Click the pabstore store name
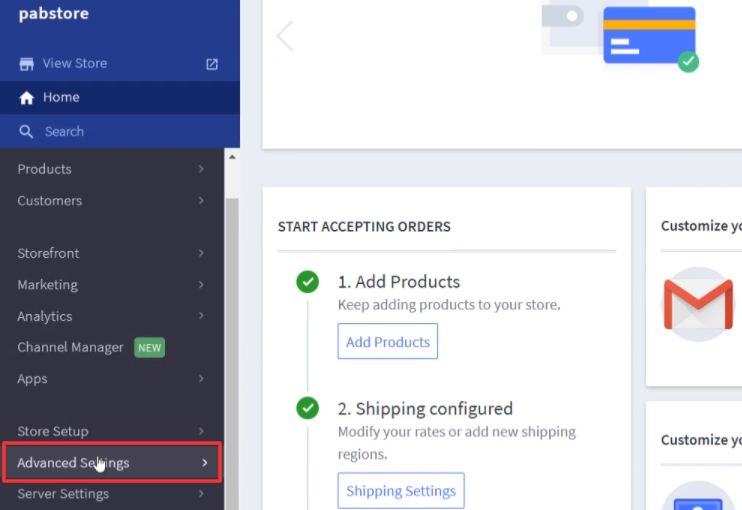This screenshot has height=510, width=742. pyautogui.click(x=53, y=14)
